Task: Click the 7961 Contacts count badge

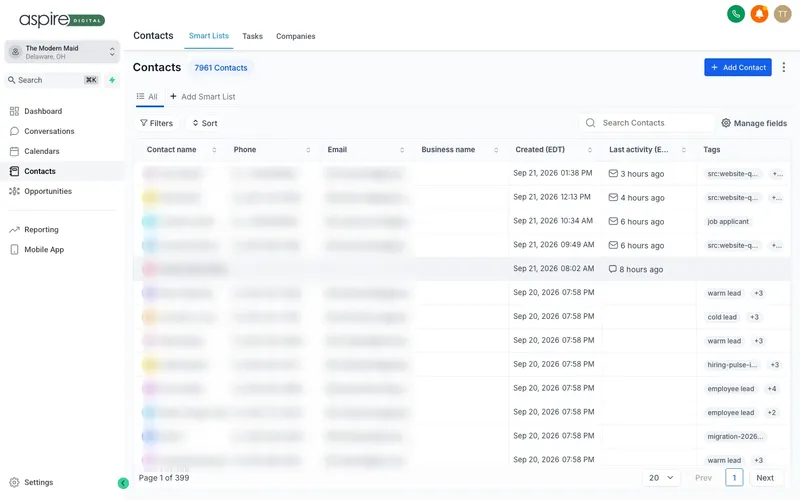Action: (221, 67)
